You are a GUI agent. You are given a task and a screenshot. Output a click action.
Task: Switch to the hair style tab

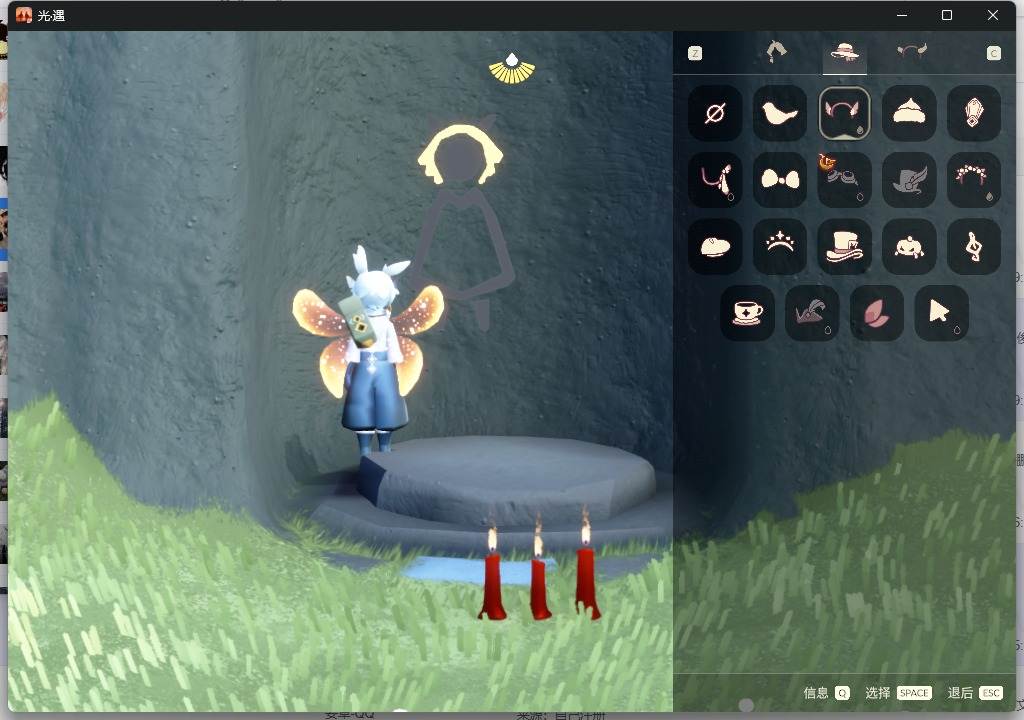[x=776, y=52]
